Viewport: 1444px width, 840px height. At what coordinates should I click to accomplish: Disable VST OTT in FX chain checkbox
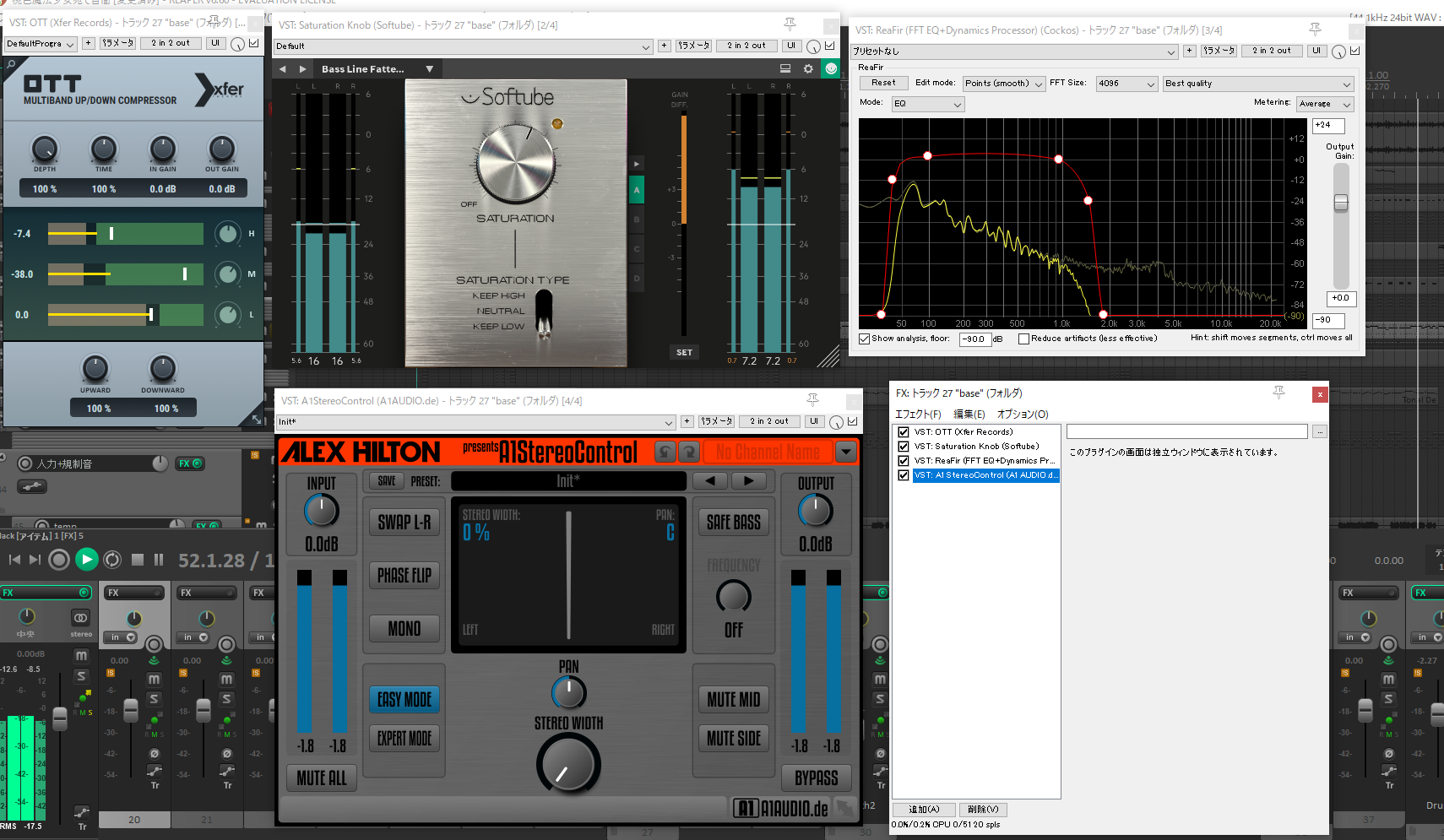click(904, 432)
